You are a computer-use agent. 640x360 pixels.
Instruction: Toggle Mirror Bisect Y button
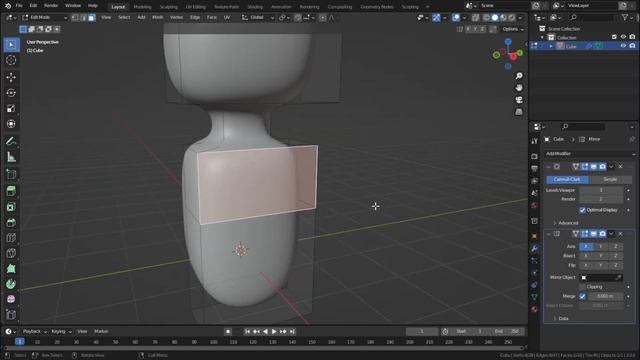(x=600, y=256)
